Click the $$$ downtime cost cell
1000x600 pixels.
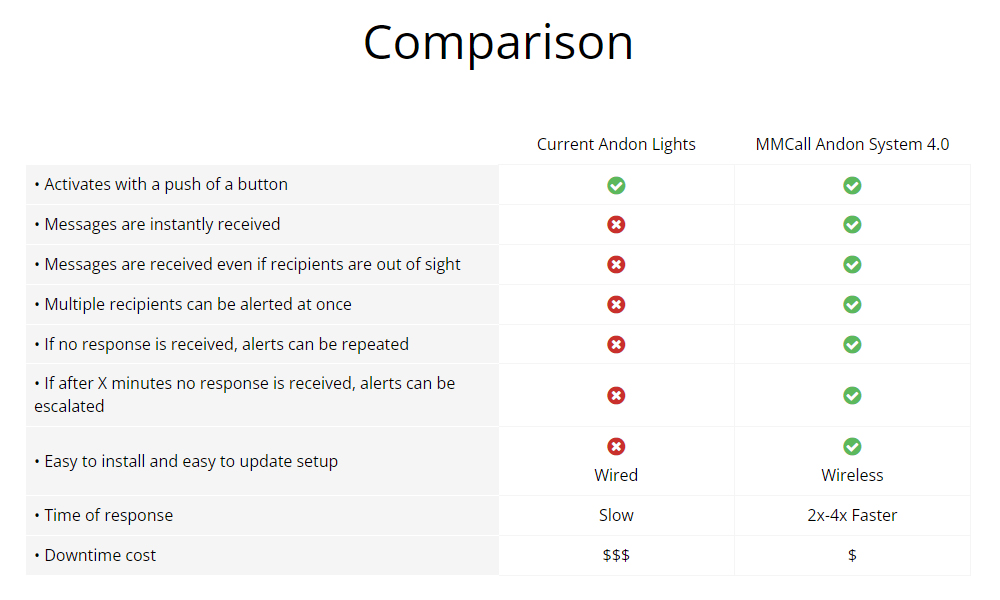coord(616,555)
